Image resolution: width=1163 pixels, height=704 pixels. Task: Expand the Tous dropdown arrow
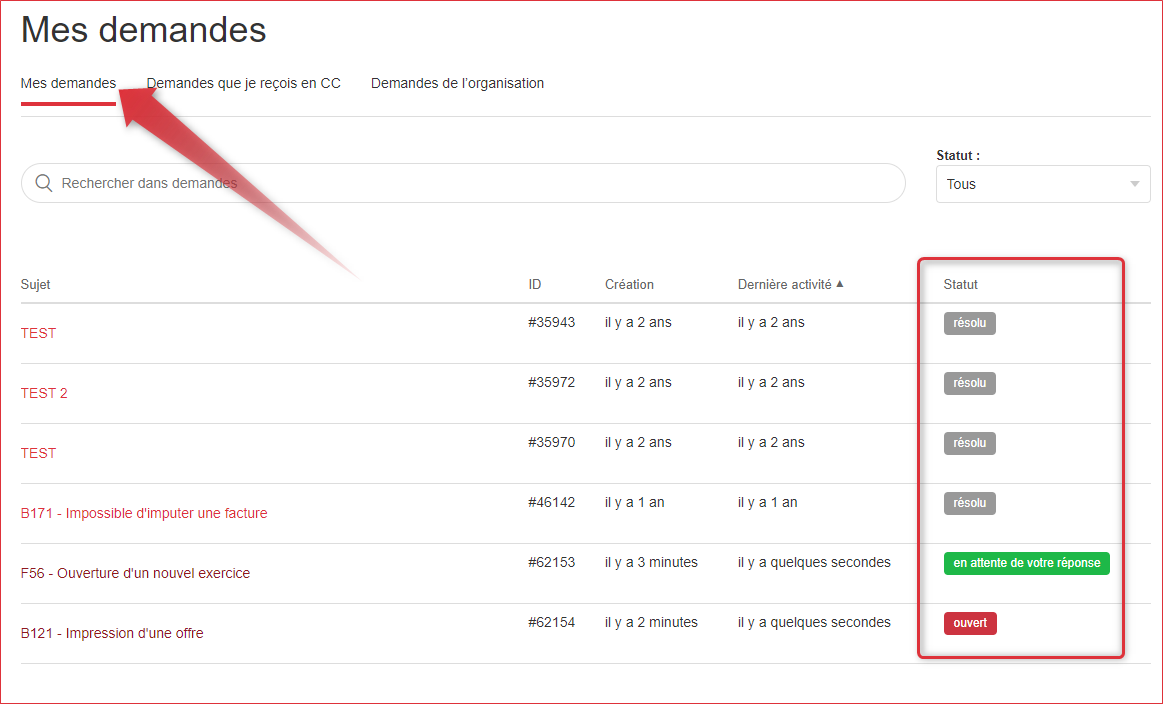click(x=1134, y=184)
